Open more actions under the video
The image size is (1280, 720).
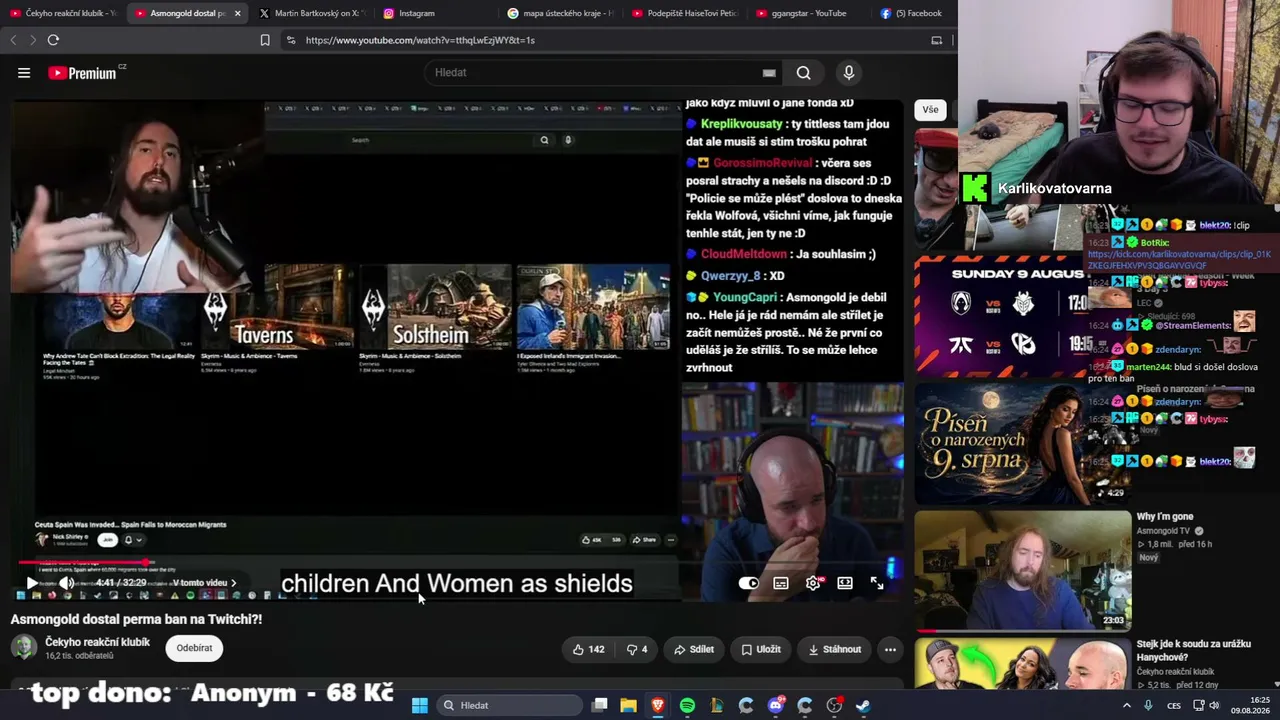click(x=890, y=649)
